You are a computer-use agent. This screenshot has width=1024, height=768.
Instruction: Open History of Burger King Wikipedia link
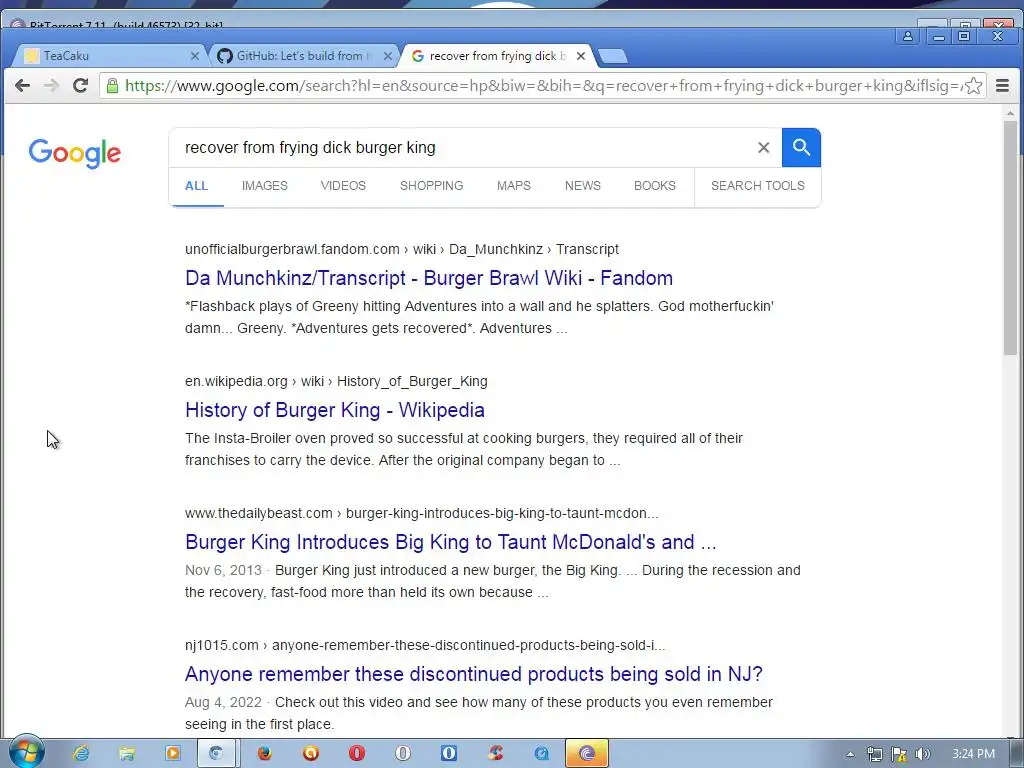[x=335, y=410]
